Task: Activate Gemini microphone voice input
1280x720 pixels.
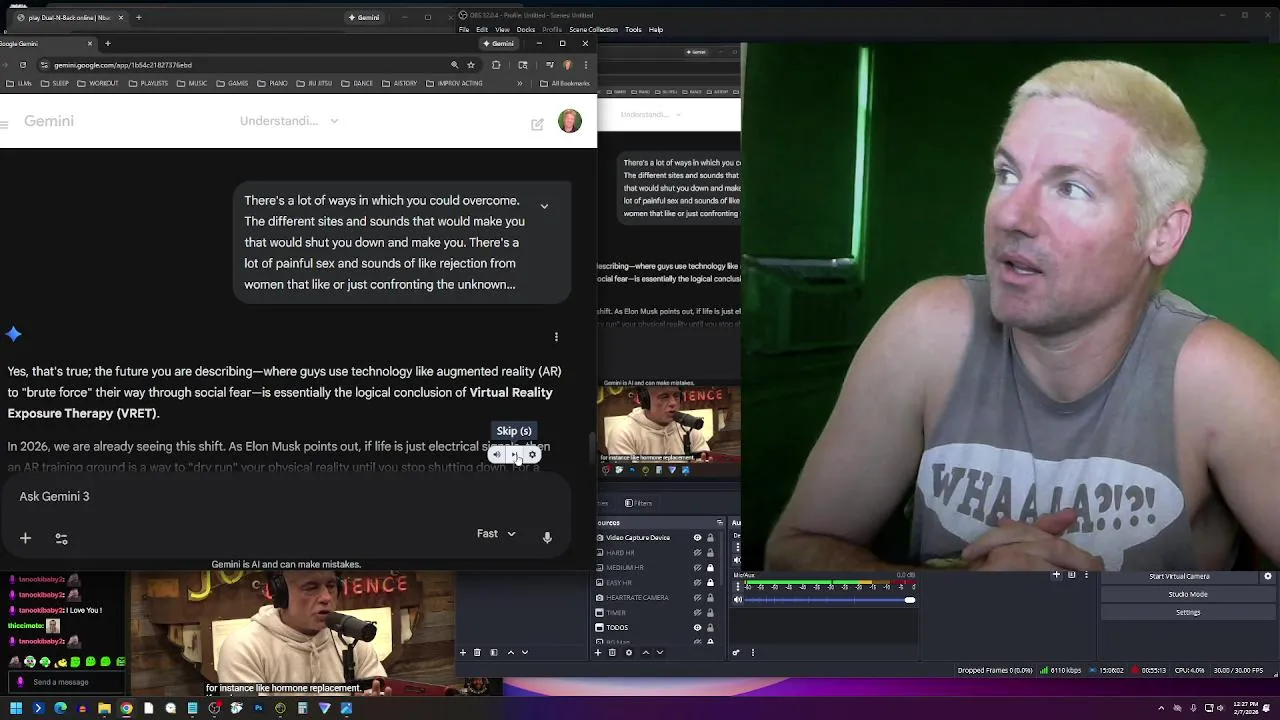Action: point(547,538)
